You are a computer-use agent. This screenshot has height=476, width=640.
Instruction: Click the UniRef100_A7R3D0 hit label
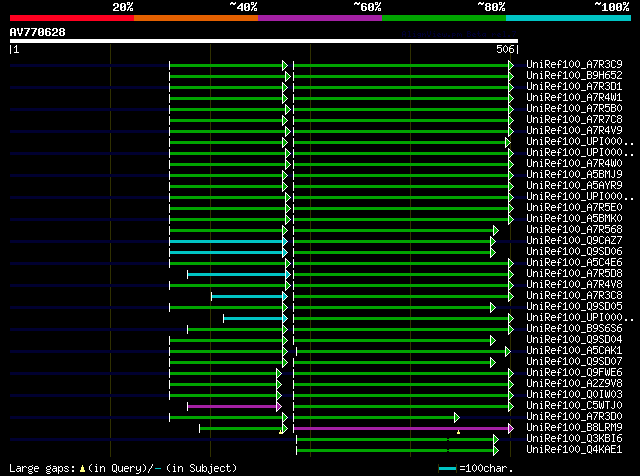click(574, 417)
